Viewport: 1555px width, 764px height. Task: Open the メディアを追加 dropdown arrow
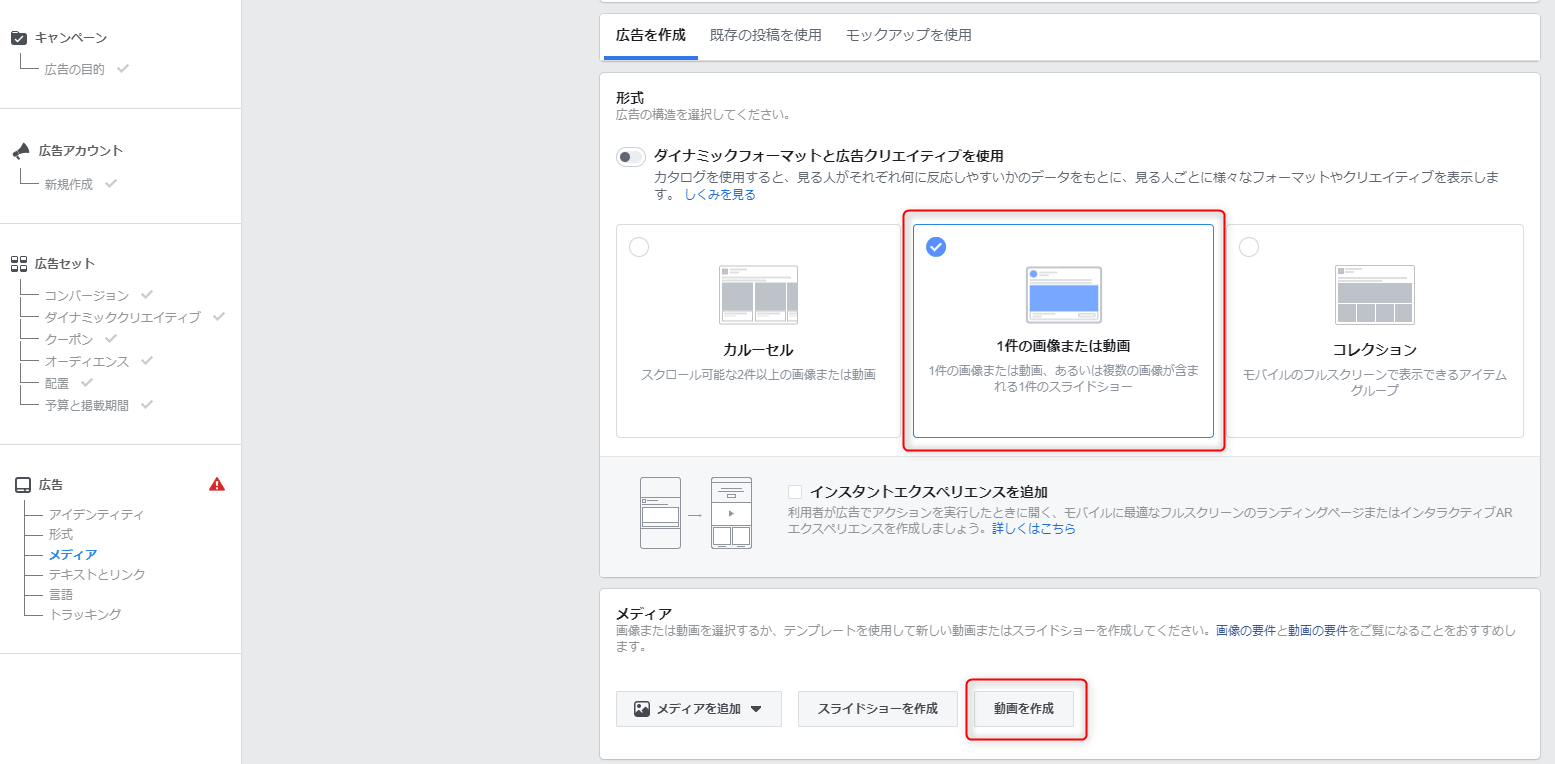click(x=756, y=709)
